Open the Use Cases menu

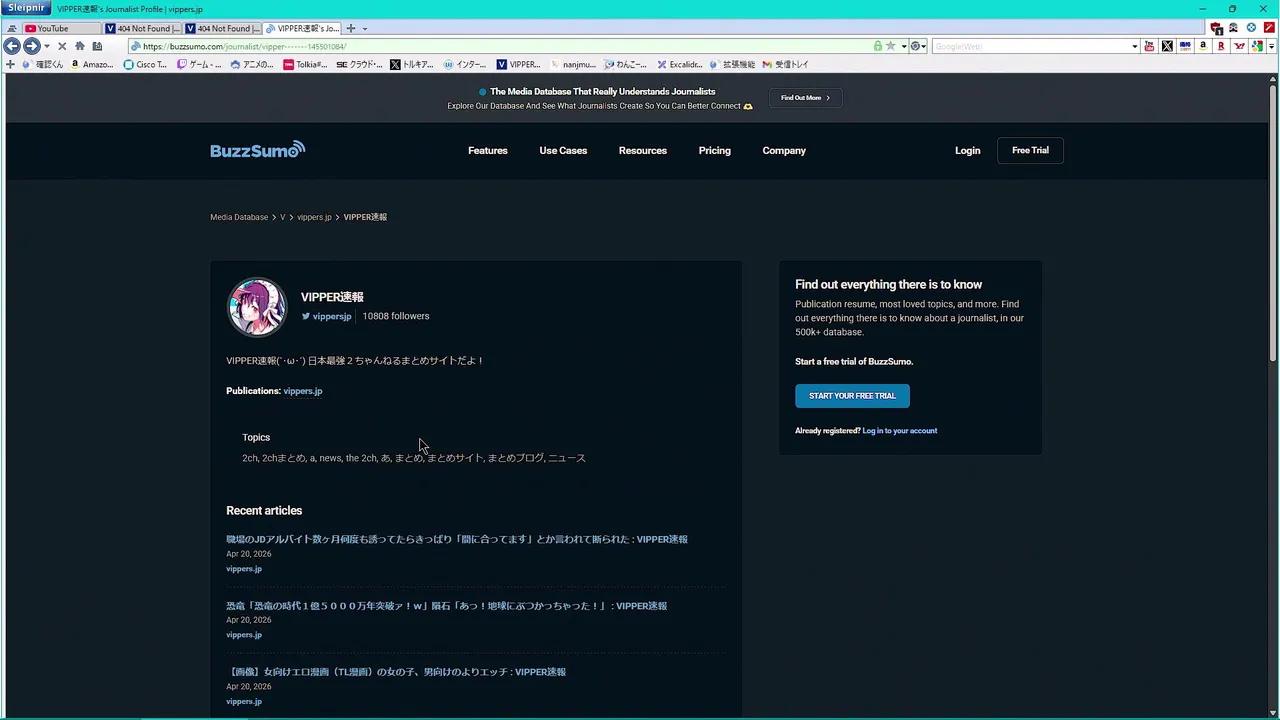(563, 150)
